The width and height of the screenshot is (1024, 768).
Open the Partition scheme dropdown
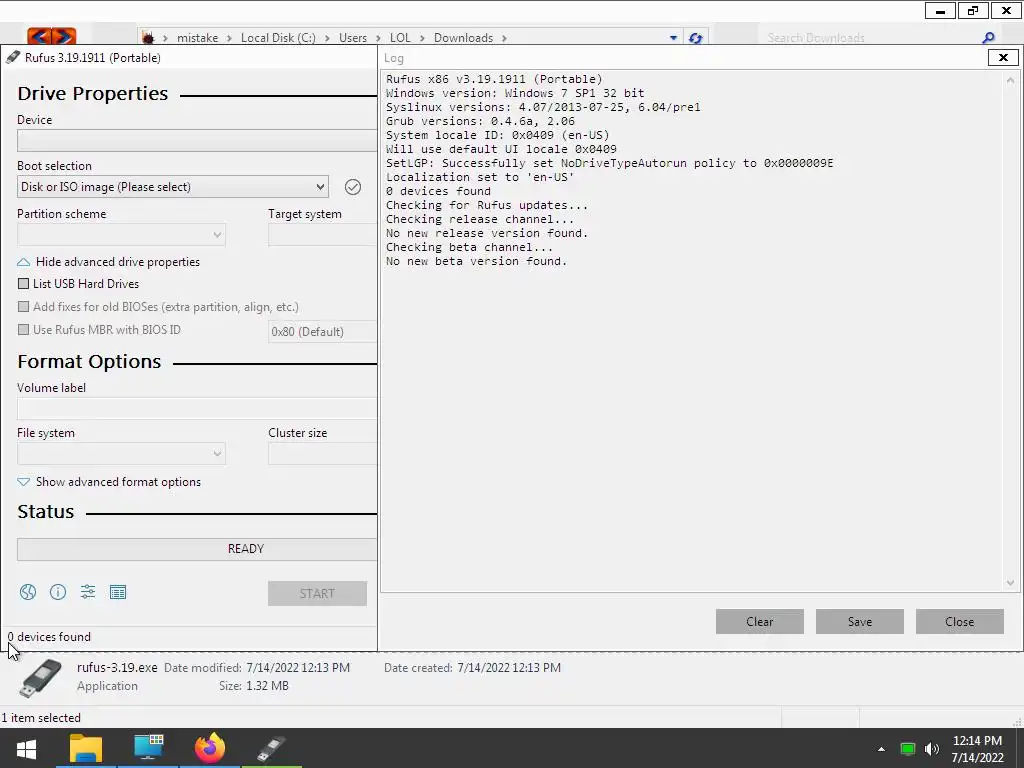[x=121, y=234]
